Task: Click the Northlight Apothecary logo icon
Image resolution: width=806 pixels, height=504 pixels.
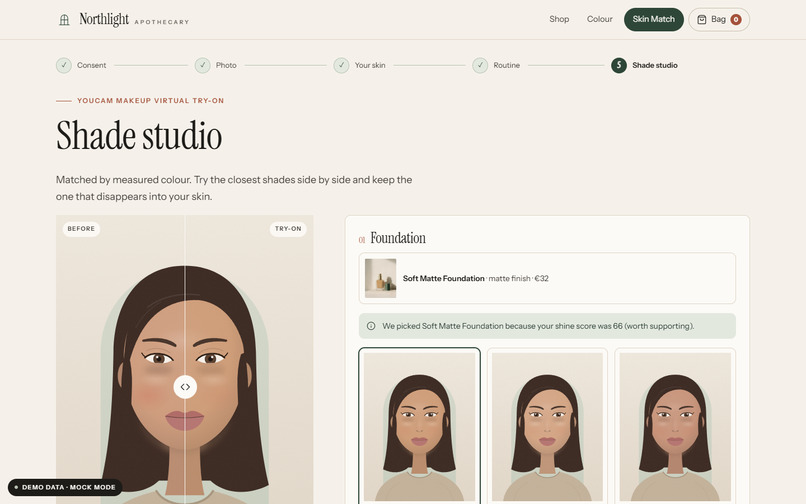Action: point(64,20)
